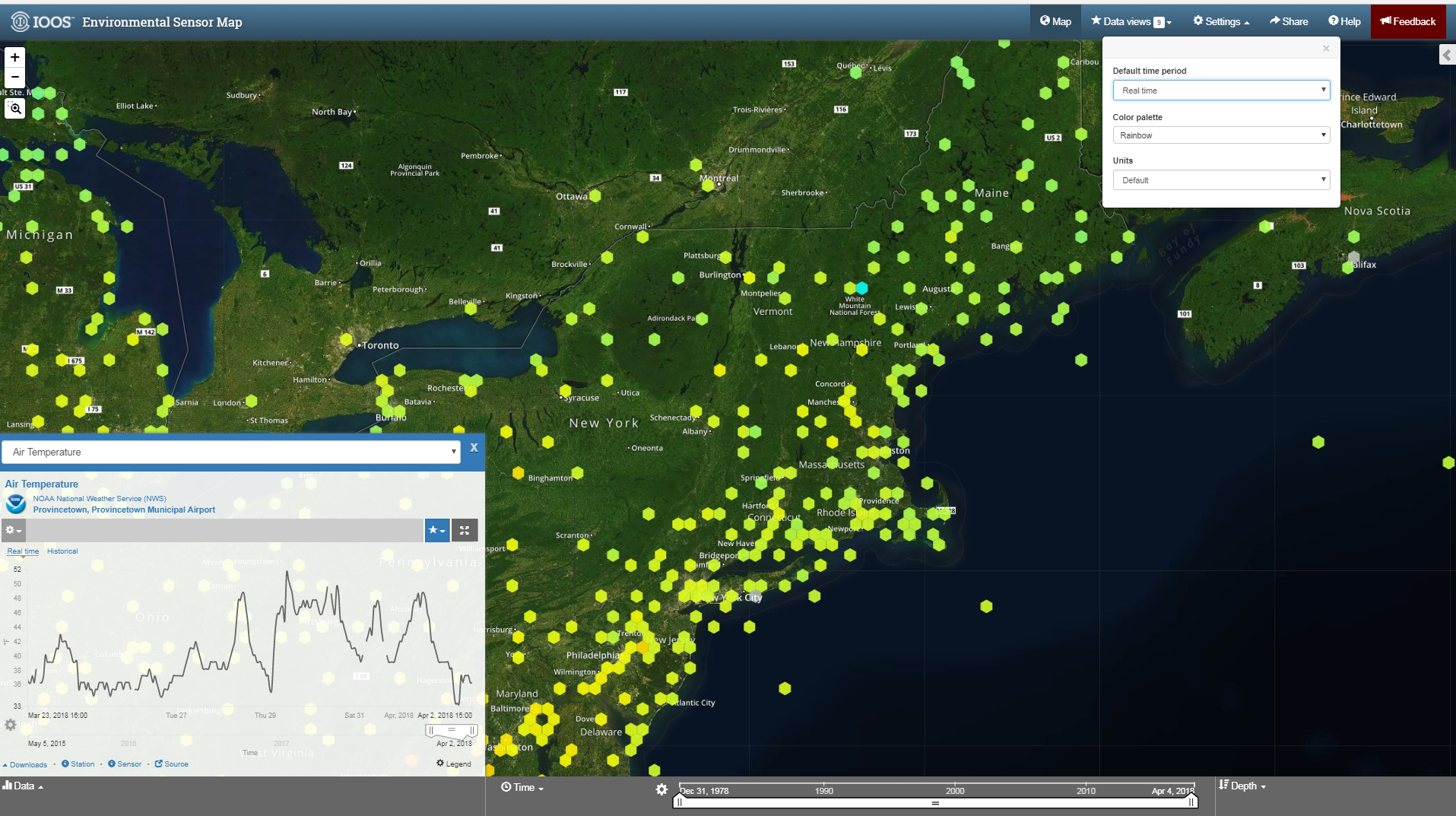Screen dimensions: 1456x816
Task: Click the IOOS logo
Action: (42, 22)
